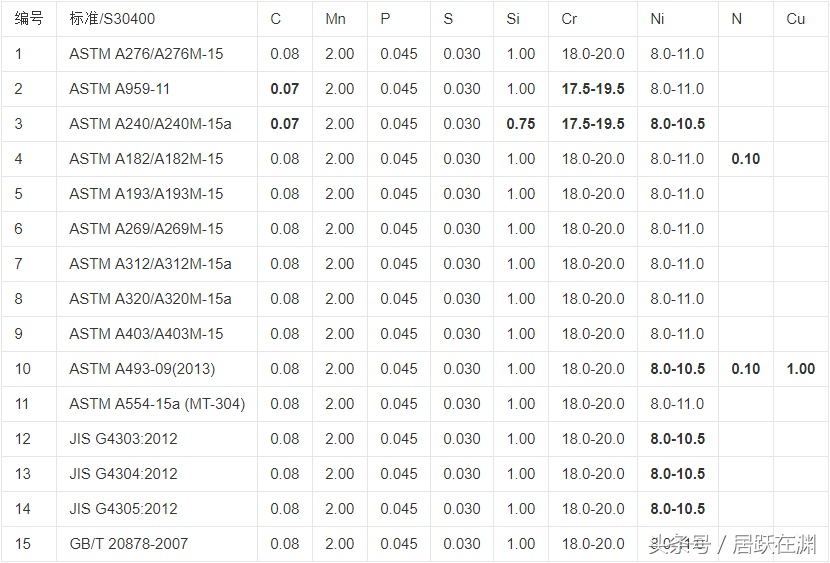The width and height of the screenshot is (830, 563).
Task: Click the bold 1.00 Cu value
Action: (x=800, y=369)
